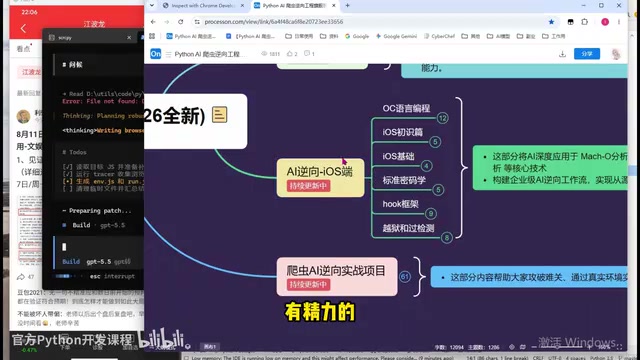Click the OC语言编程 topic text
This screenshot has width=640, height=360.
(406, 108)
